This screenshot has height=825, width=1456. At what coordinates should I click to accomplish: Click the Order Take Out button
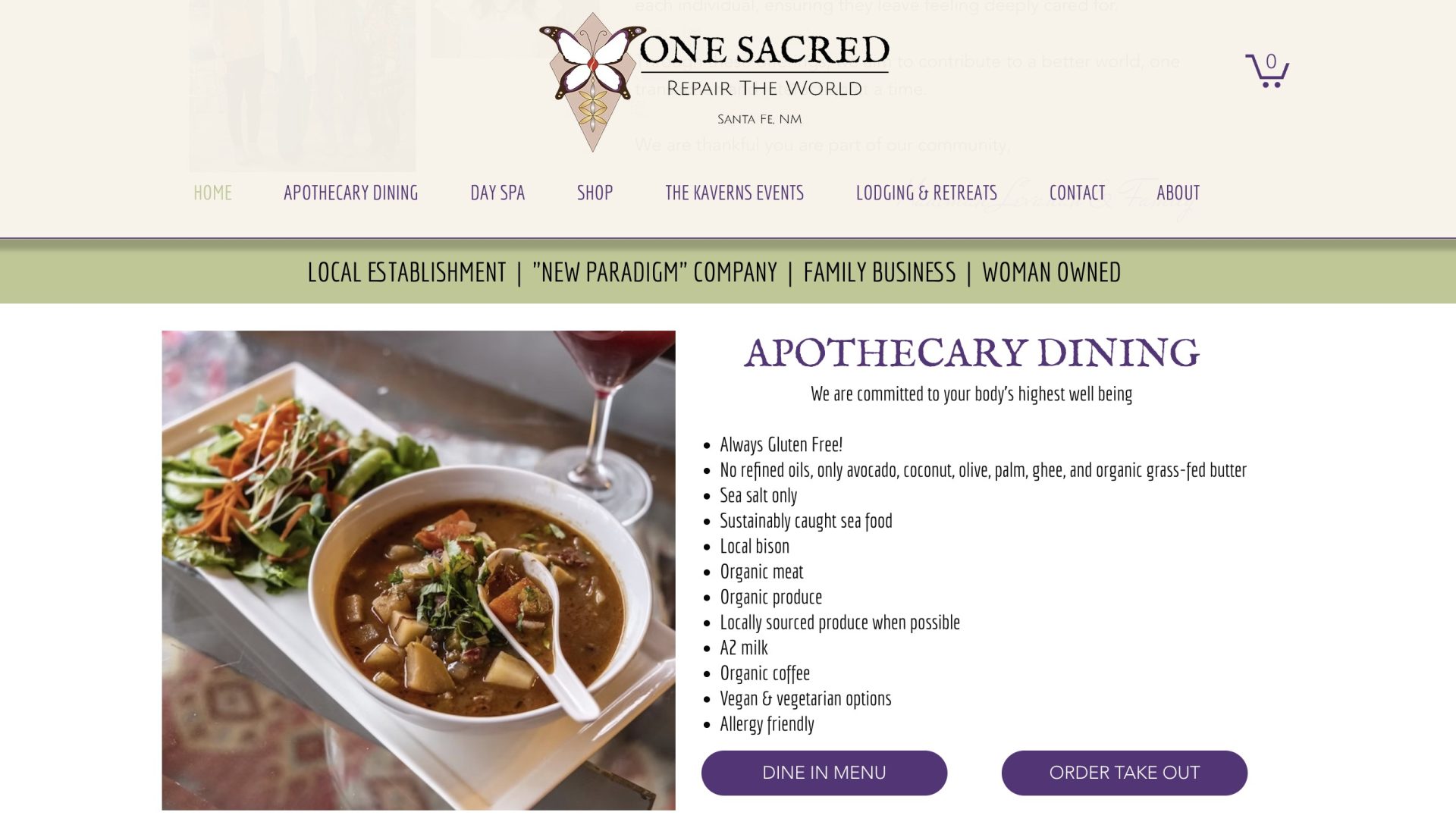click(x=1125, y=773)
